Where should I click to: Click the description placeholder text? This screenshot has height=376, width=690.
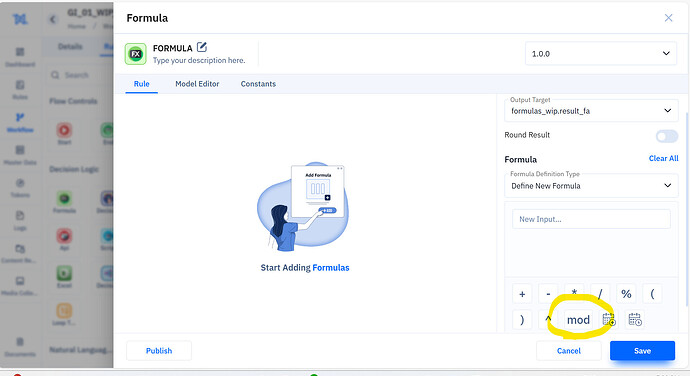pos(199,60)
